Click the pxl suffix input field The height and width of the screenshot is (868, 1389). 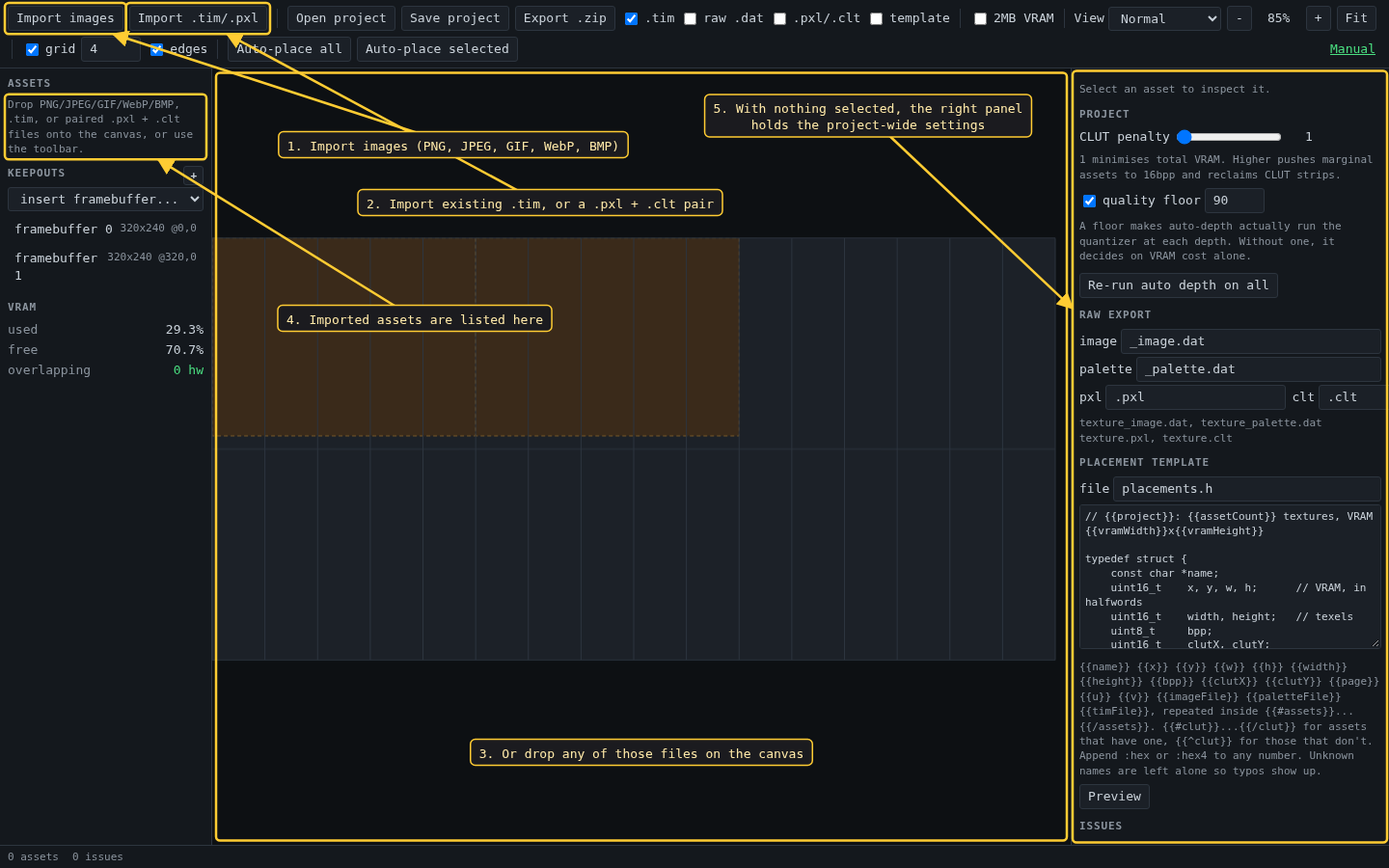click(1195, 397)
